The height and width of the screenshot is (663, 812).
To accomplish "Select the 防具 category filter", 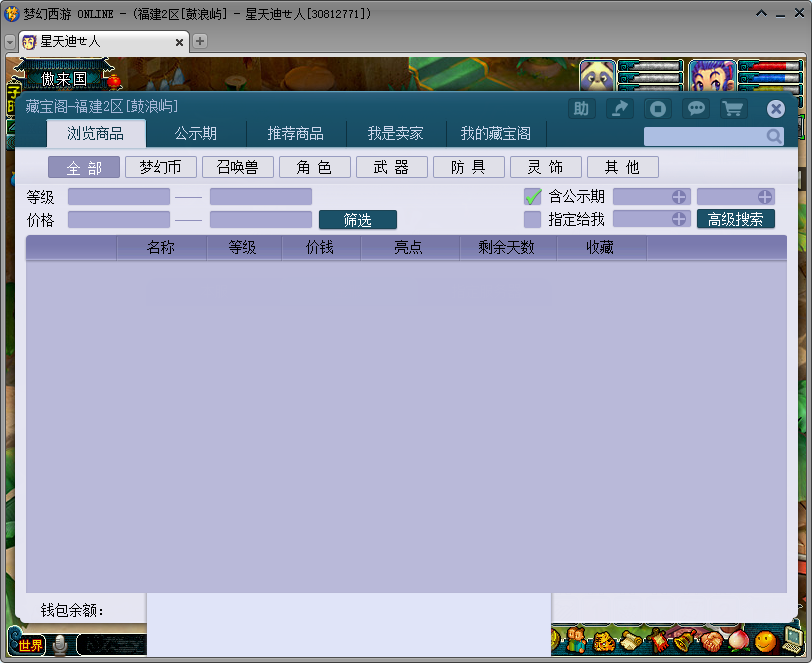I will pos(469,167).
